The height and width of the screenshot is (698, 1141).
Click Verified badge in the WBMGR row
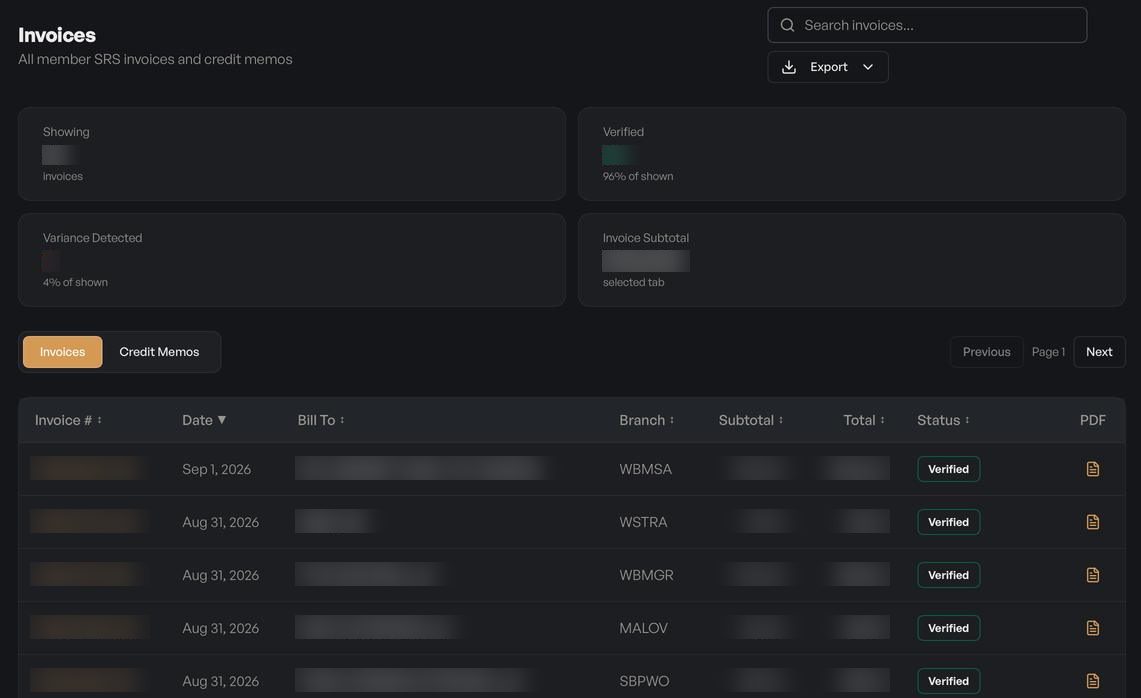(948, 576)
